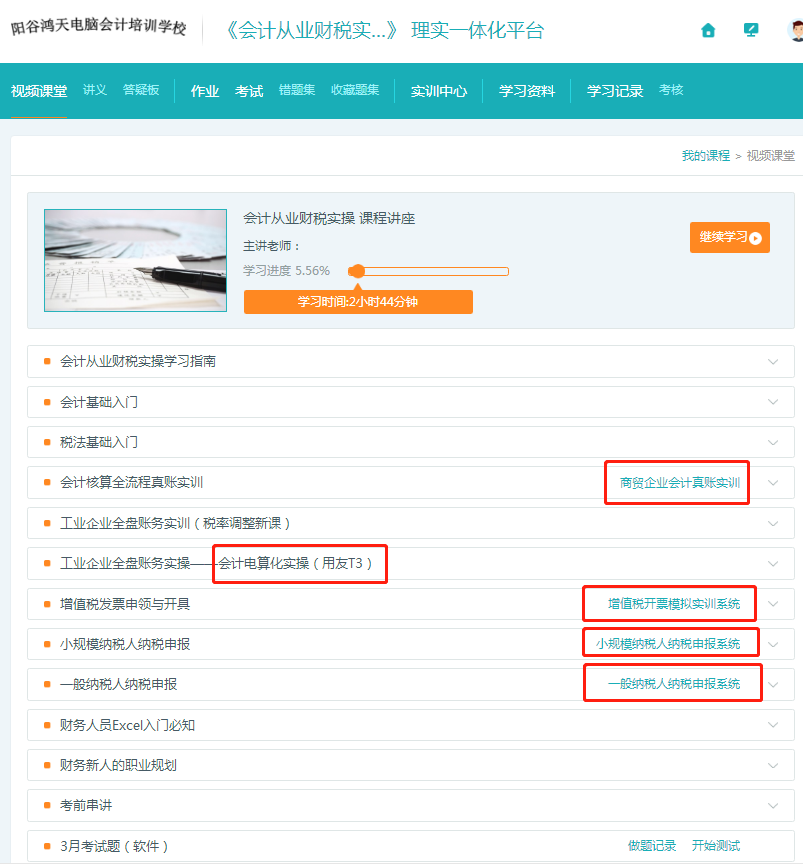This screenshot has height=864, width=803.
Task: Select 增值税发票申领与开具 chapter title
Action: (x=125, y=604)
